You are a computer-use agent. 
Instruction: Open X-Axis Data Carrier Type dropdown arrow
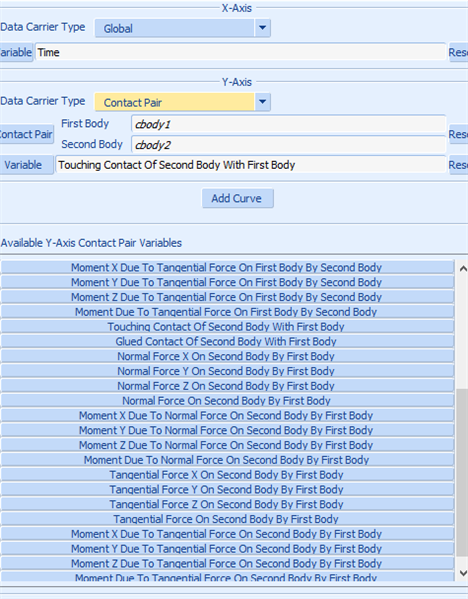[262, 28]
